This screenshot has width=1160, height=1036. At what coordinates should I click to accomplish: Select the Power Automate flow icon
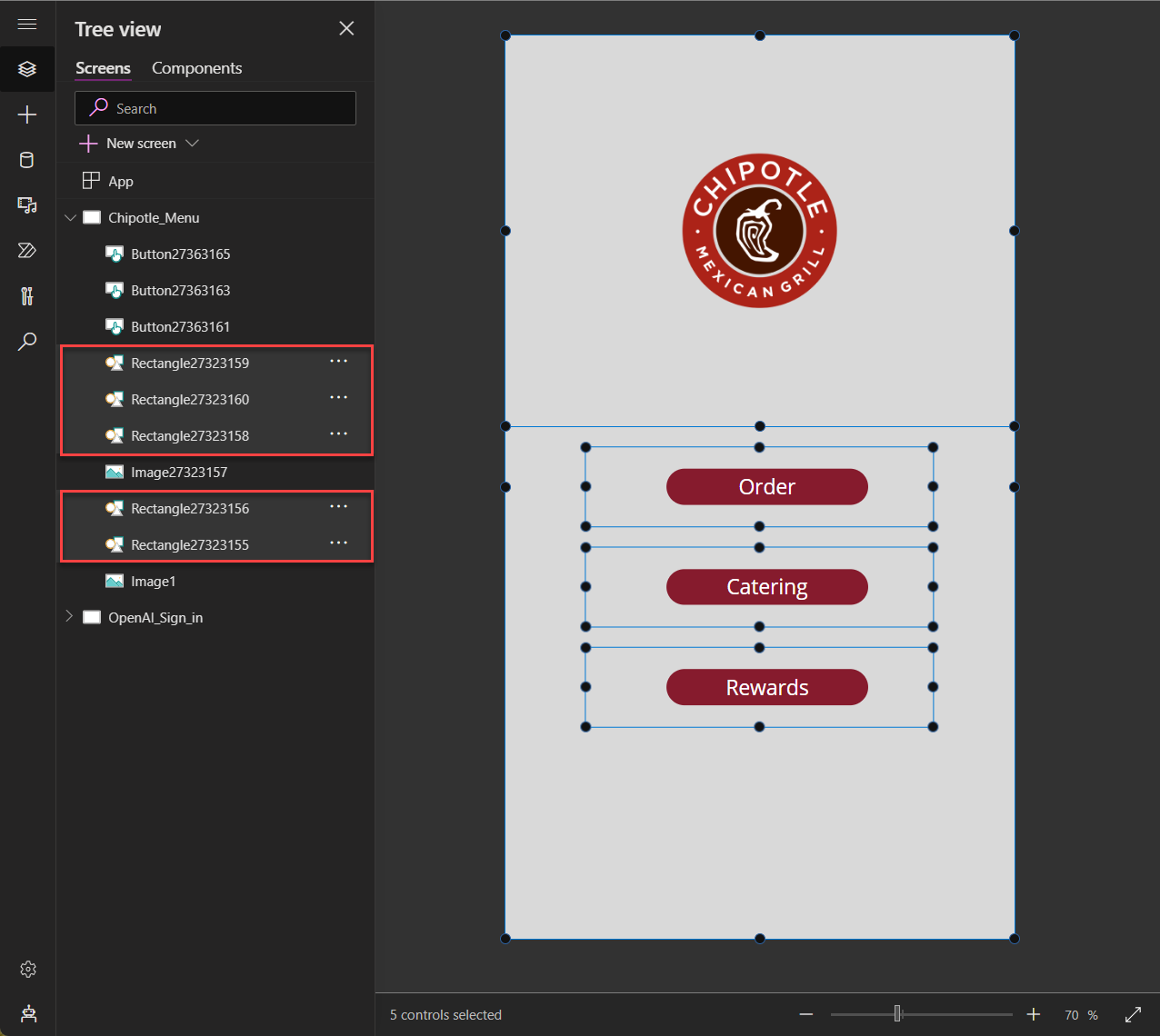pos(27,251)
